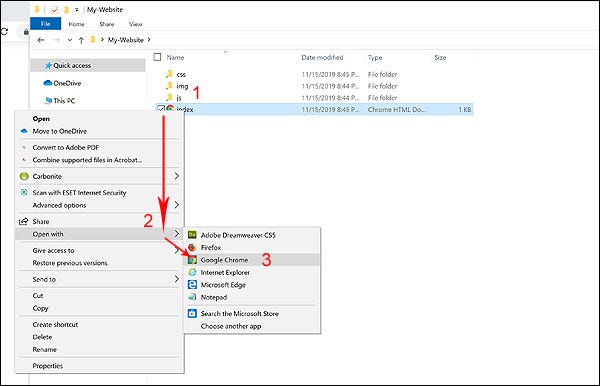This screenshot has height=386, width=600.
Task: Open recent locations dropdown in navigation bar
Action: pos(70,40)
